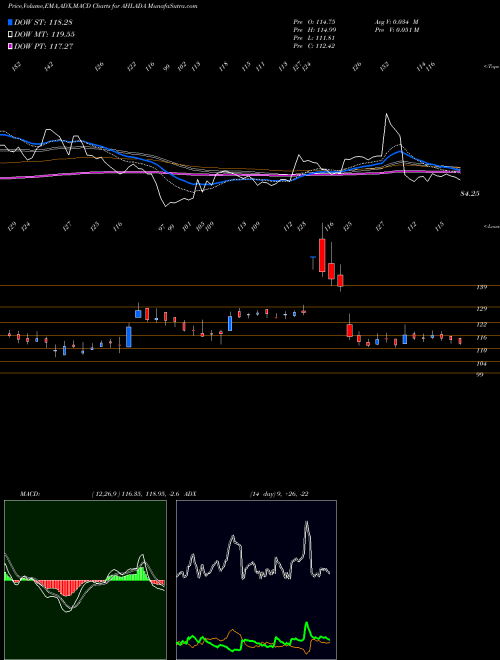Image resolution: width=500 pixels, height=660 pixels.
Task: Click the lowest trough of the white price line
Action: point(165,206)
